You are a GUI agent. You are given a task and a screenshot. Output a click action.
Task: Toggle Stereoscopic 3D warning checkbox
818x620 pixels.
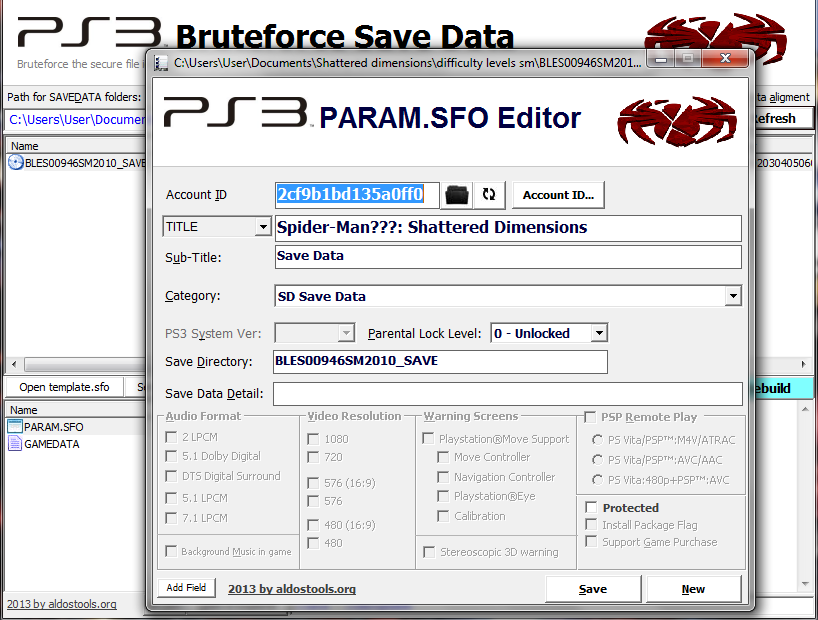pos(429,552)
